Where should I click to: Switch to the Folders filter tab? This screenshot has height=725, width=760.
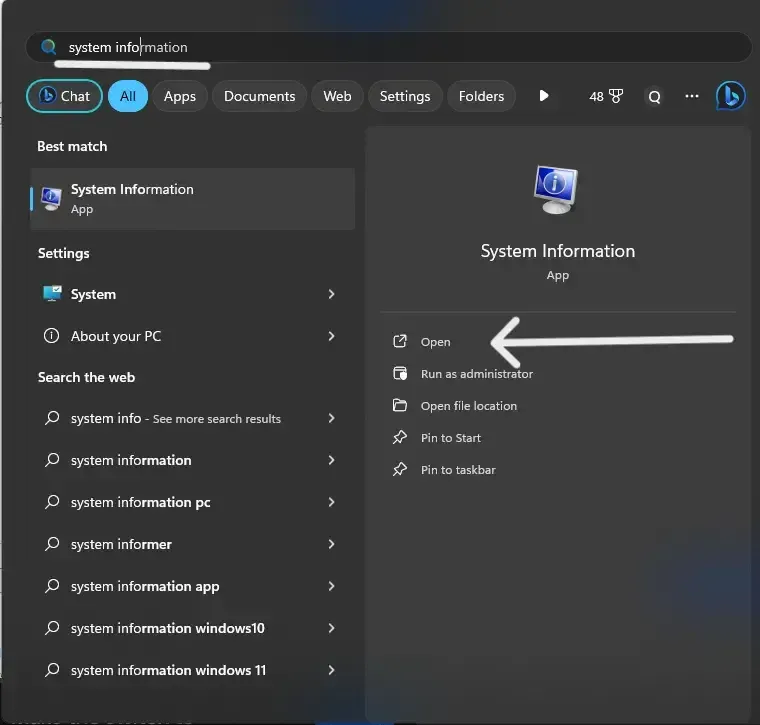[x=481, y=96]
